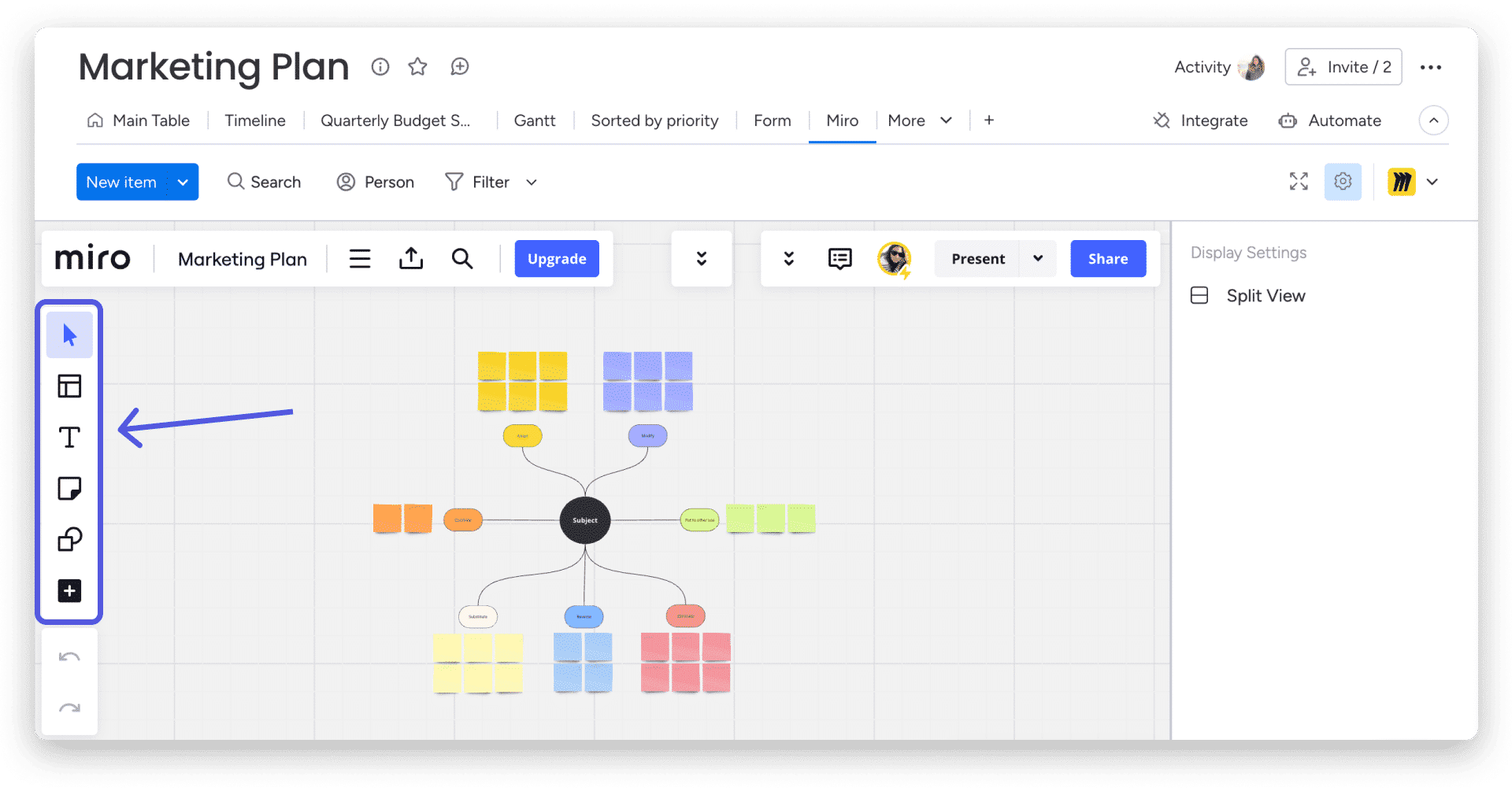Click the New item button

122,182
